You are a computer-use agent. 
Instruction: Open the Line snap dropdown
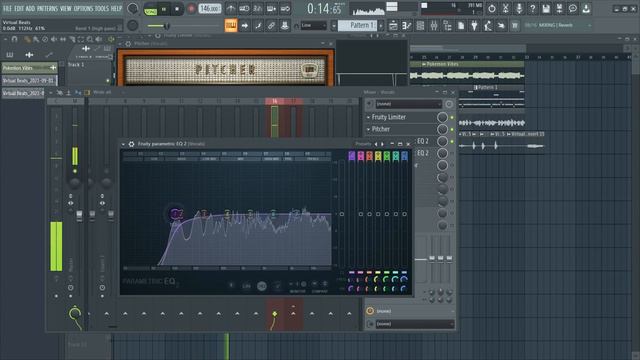pyautogui.click(x=313, y=26)
